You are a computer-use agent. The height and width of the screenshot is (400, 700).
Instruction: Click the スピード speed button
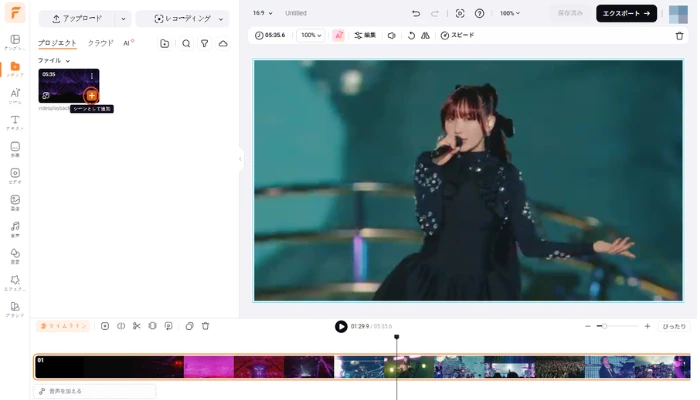pyautogui.click(x=457, y=35)
